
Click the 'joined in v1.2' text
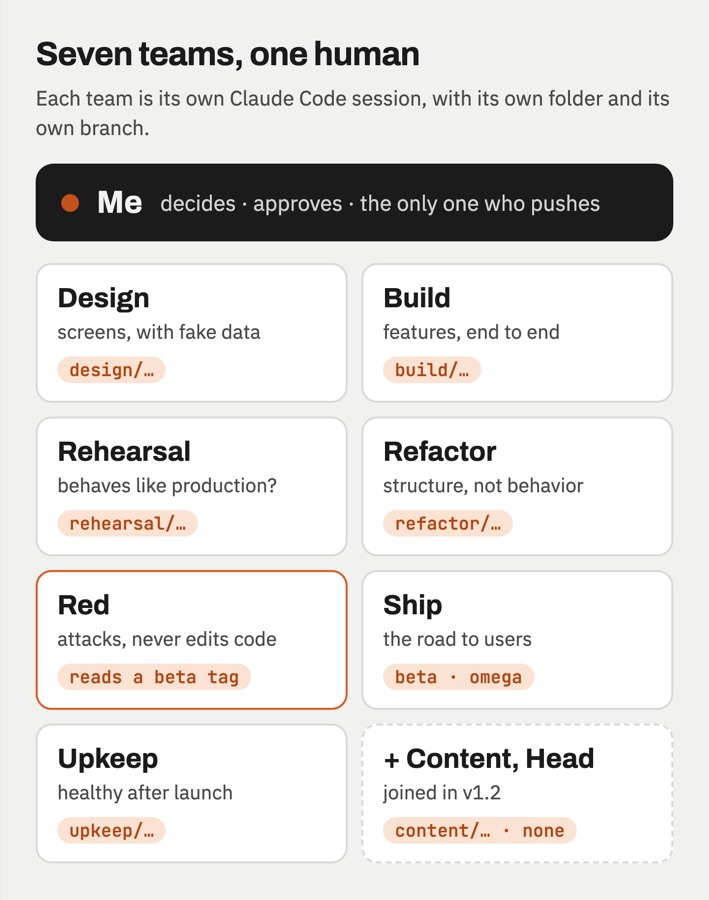point(442,793)
